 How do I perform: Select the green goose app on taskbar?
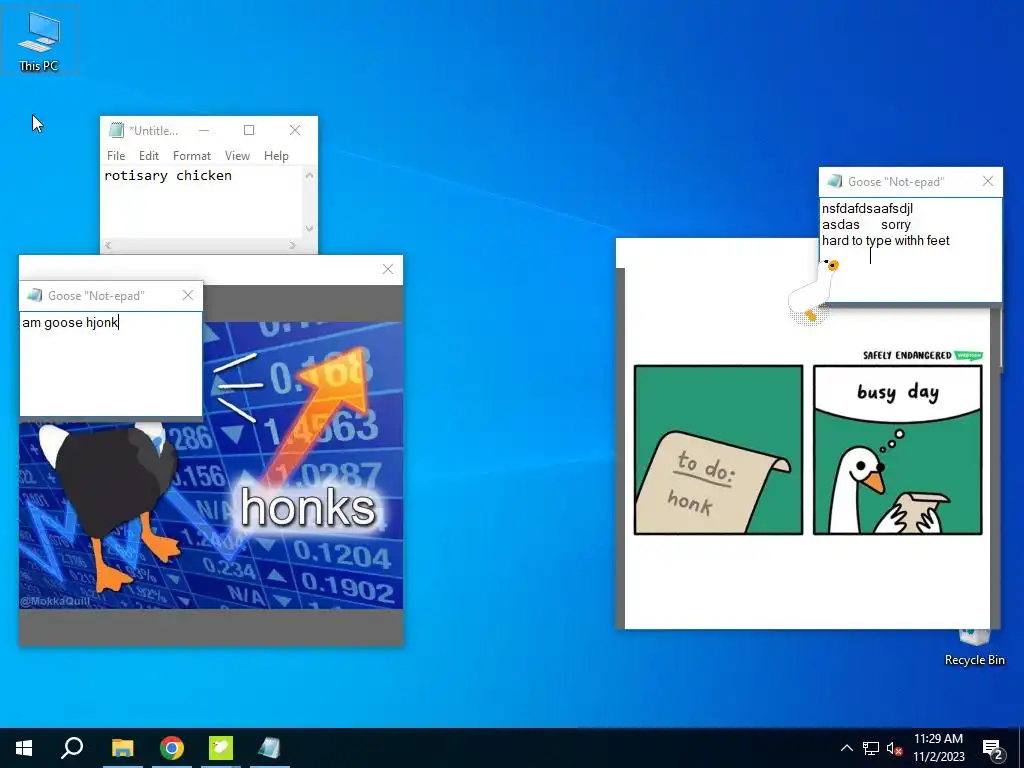tap(221, 748)
